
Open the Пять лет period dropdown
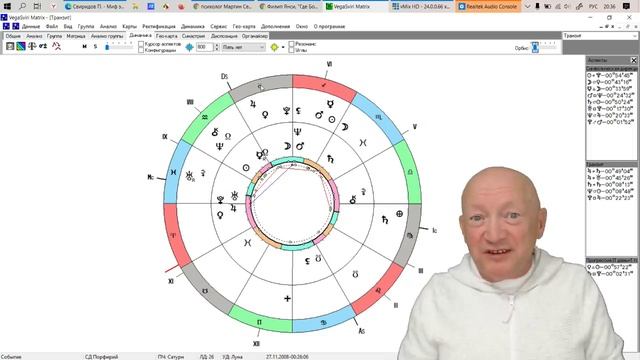click(243, 47)
